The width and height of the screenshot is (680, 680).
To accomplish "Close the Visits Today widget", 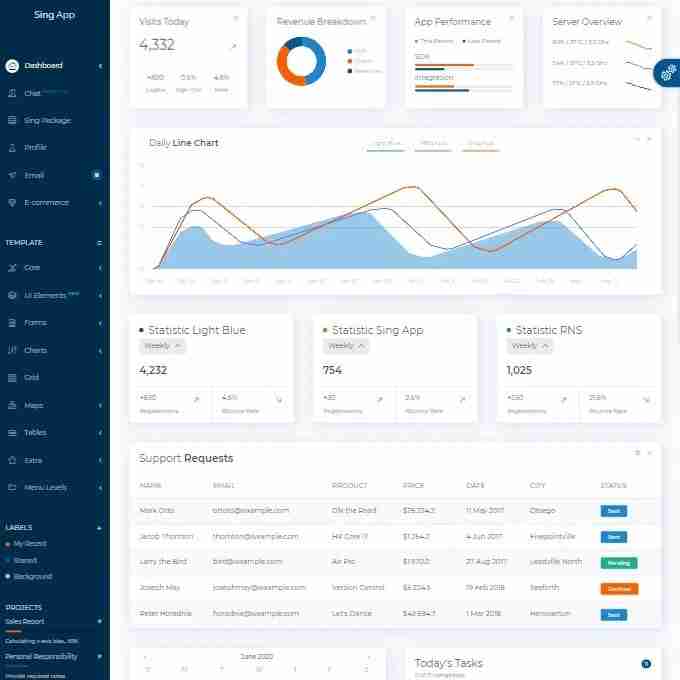I will point(236,18).
